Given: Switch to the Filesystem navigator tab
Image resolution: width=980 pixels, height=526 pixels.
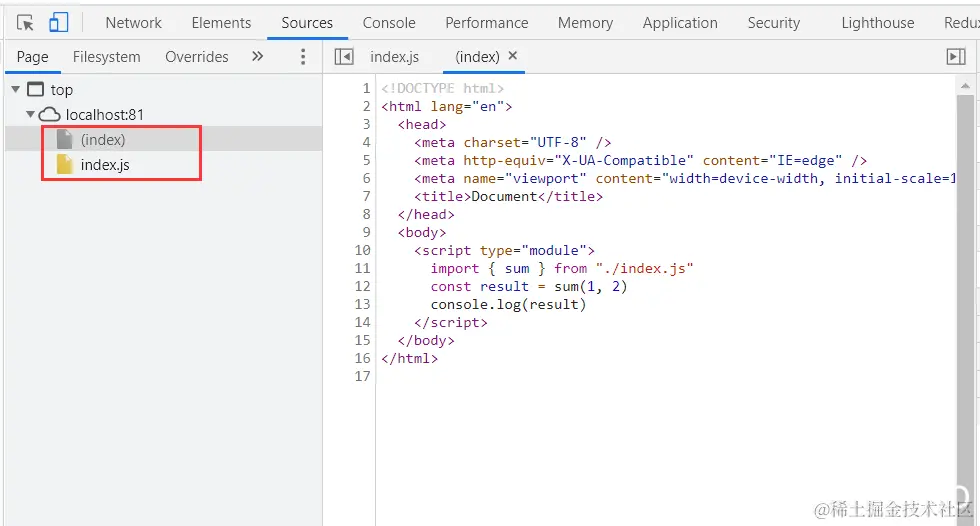Looking at the screenshot, I should tap(106, 57).
